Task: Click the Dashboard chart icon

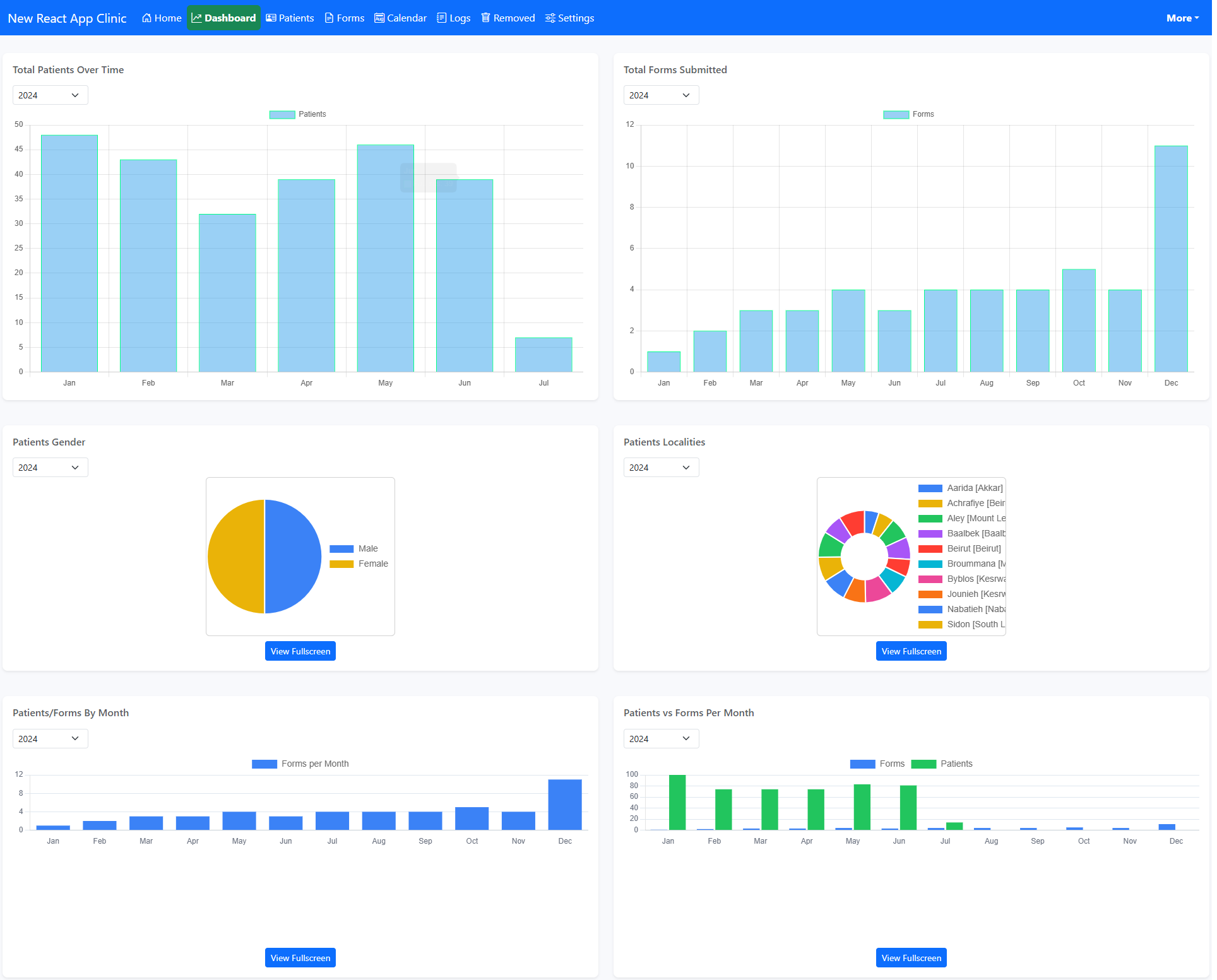Action: 197,18
